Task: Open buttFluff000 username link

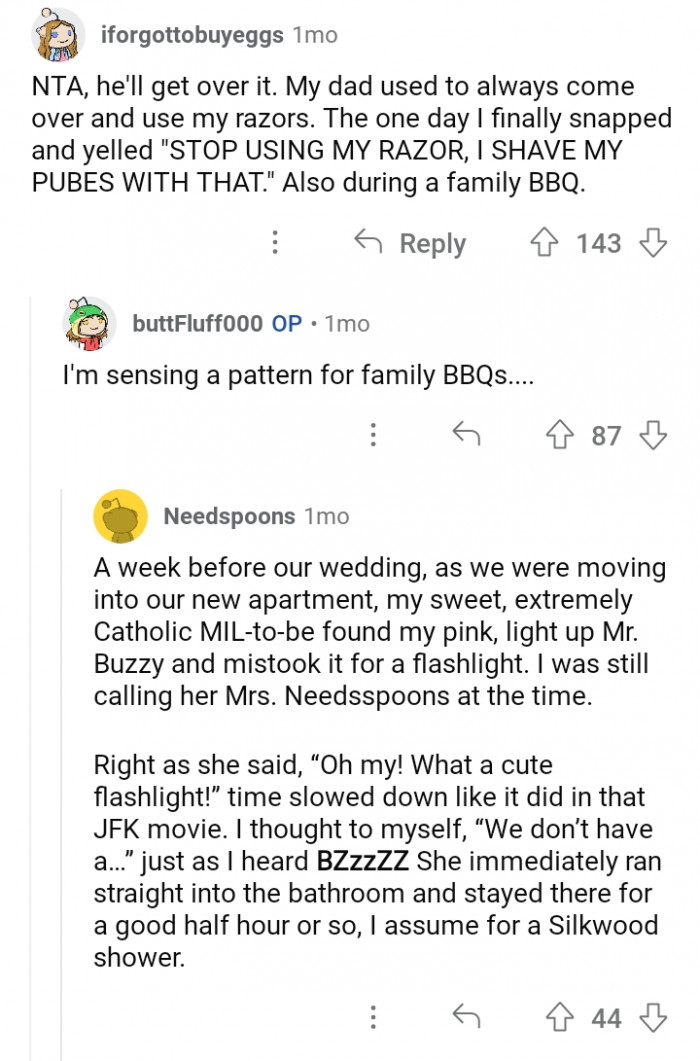Action: [x=198, y=324]
